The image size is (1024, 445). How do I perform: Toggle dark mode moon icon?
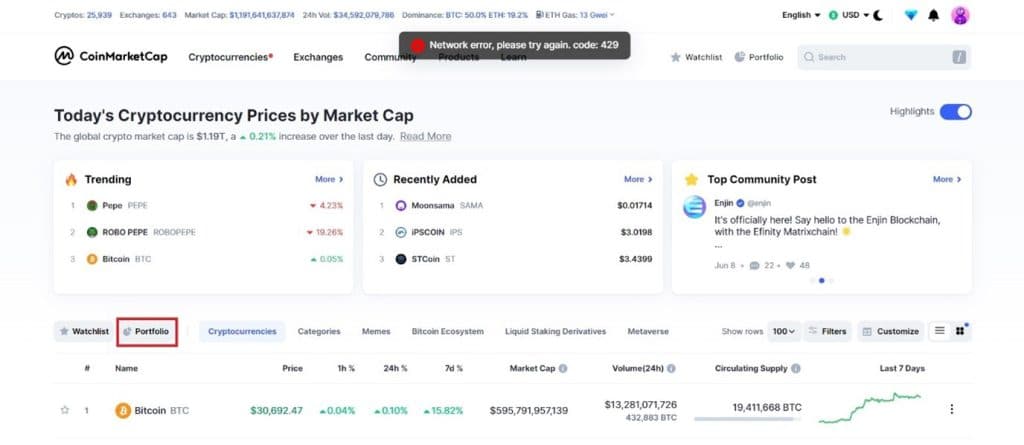click(878, 15)
